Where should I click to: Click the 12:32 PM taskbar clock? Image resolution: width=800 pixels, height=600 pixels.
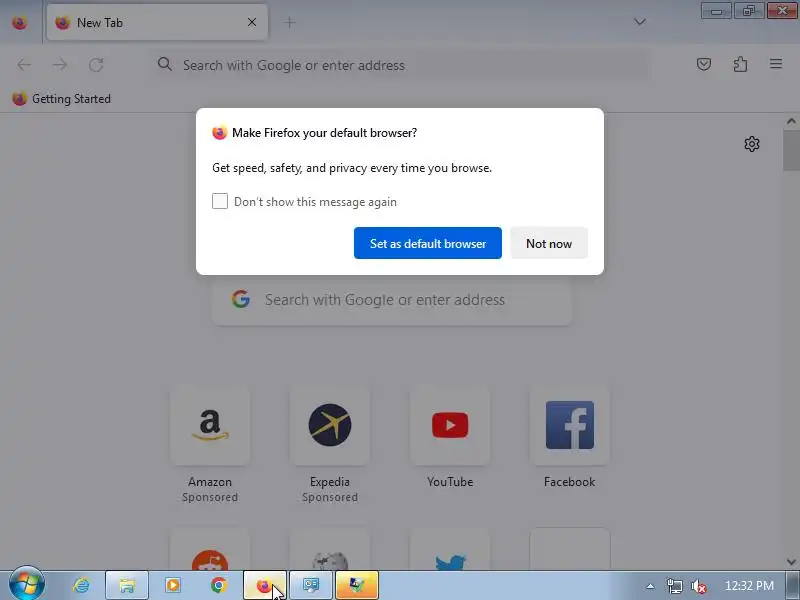coord(749,585)
